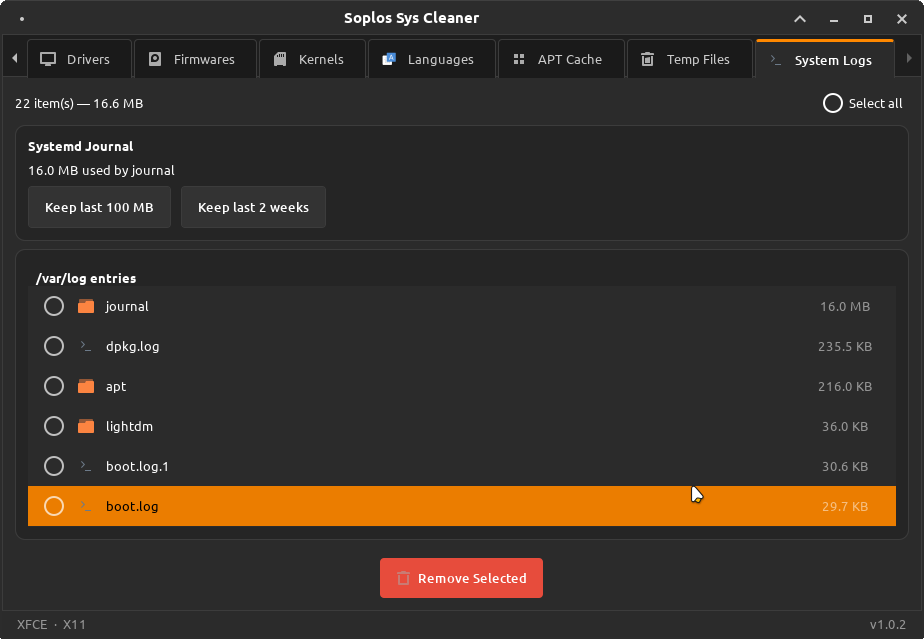Shade the window with the up chevron

[x=800, y=19]
